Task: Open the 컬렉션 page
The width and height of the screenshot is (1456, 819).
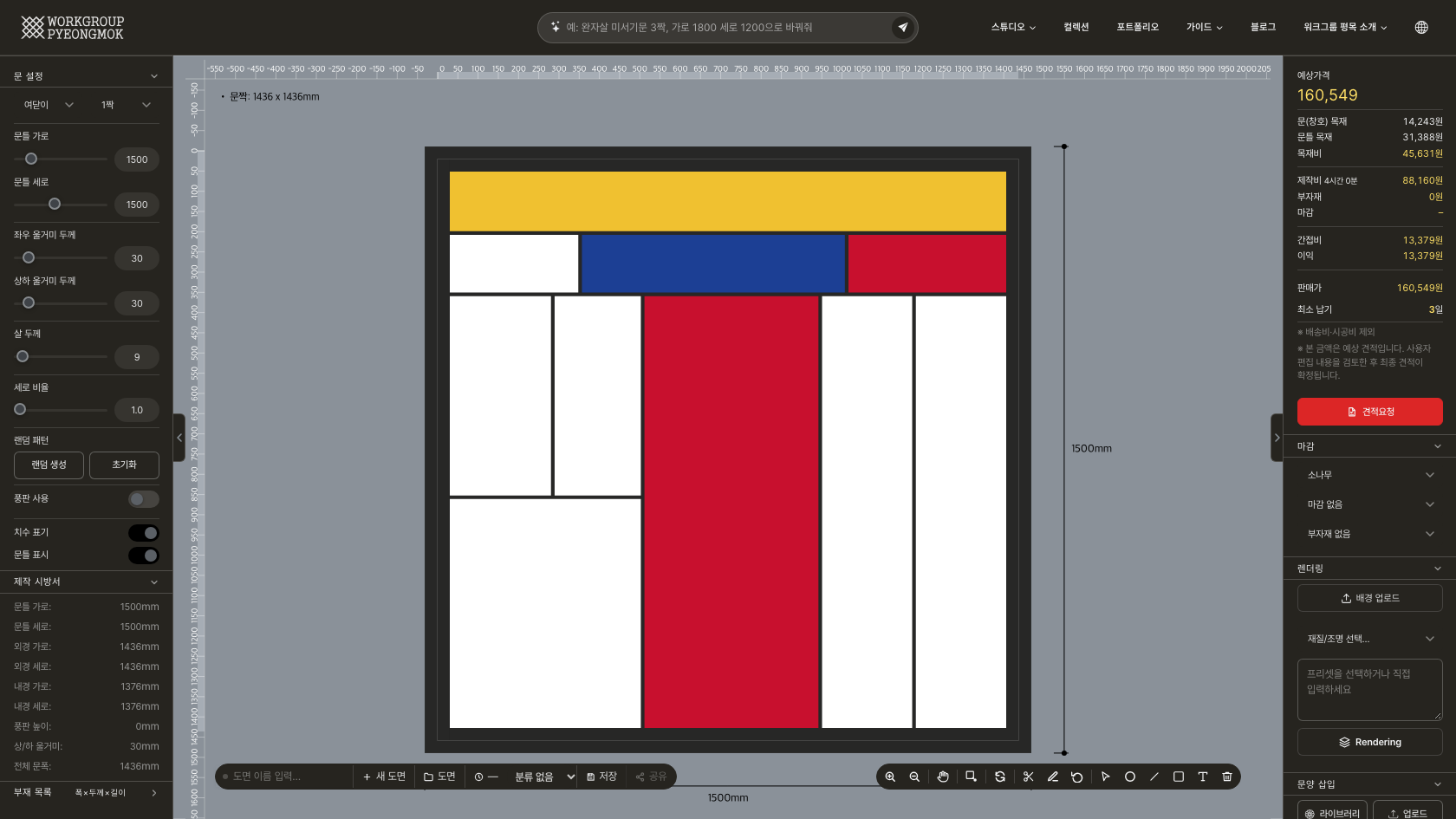Action: click(1076, 28)
